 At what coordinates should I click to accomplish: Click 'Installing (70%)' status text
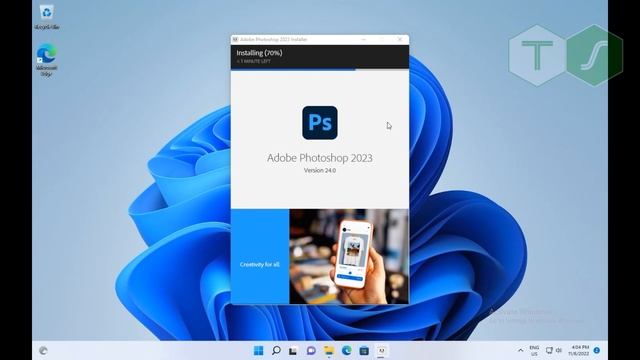pyautogui.click(x=259, y=53)
